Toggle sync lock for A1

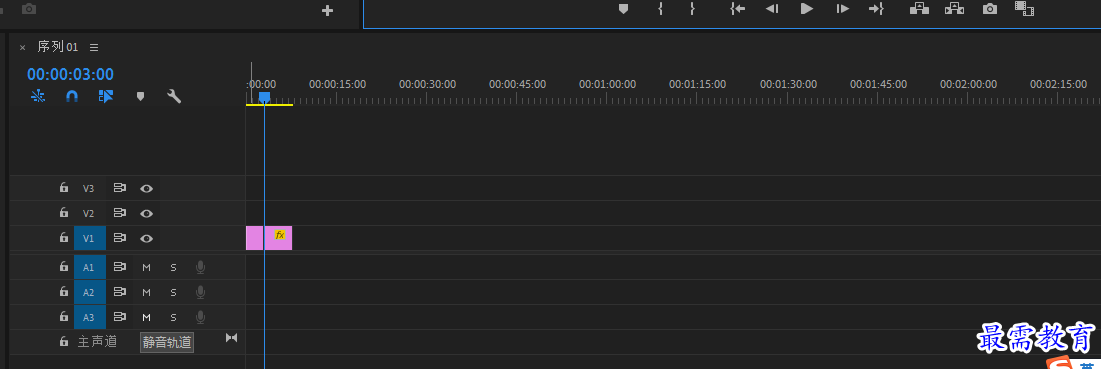click(x=119, y=267)
